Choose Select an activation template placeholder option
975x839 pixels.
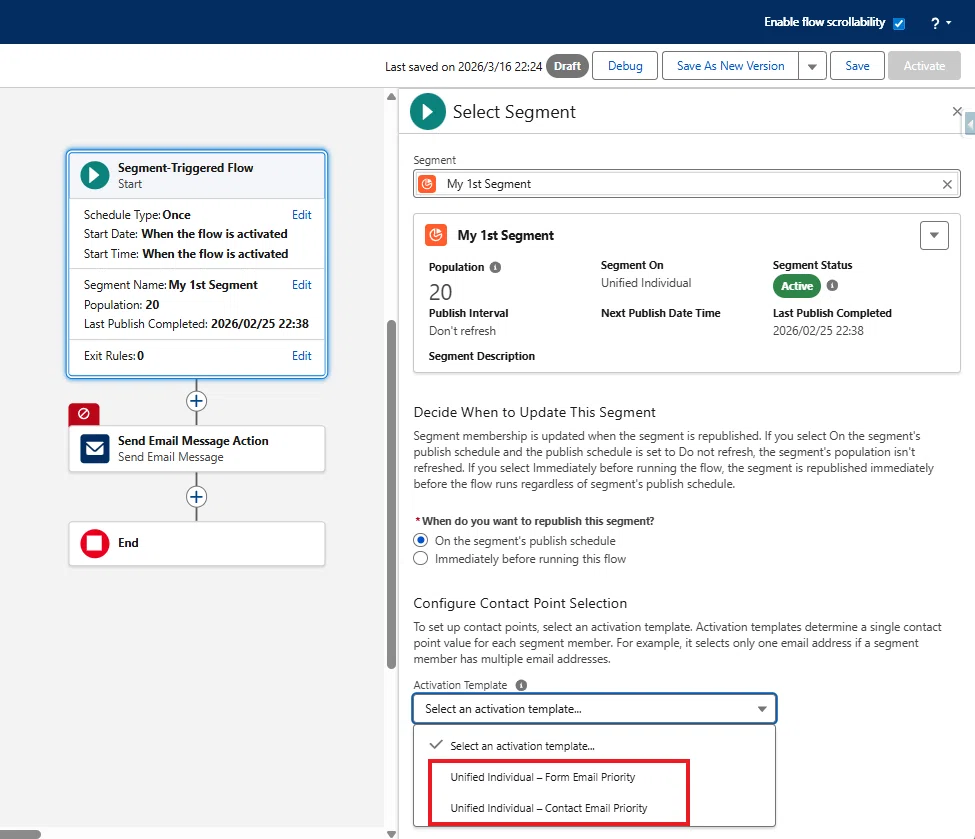[x=594, y=746]
